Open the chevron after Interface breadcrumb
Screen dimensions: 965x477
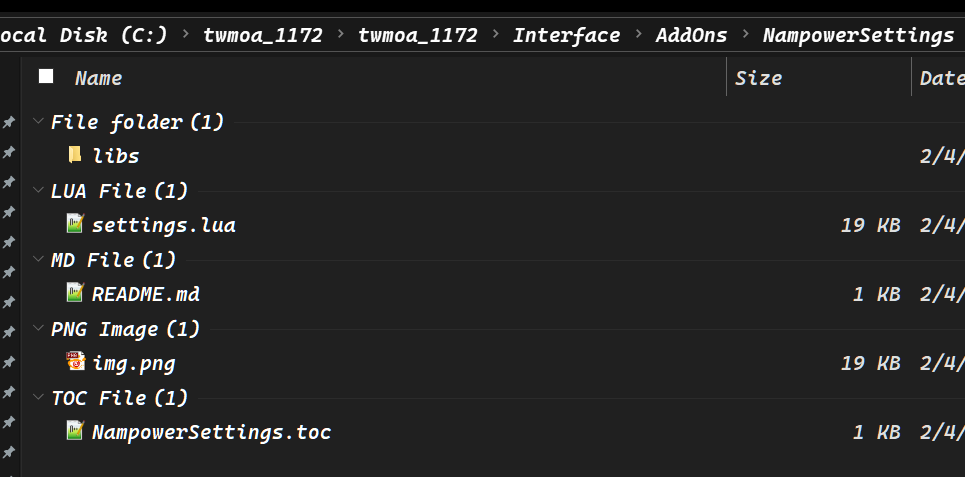(x=638, y=36)
